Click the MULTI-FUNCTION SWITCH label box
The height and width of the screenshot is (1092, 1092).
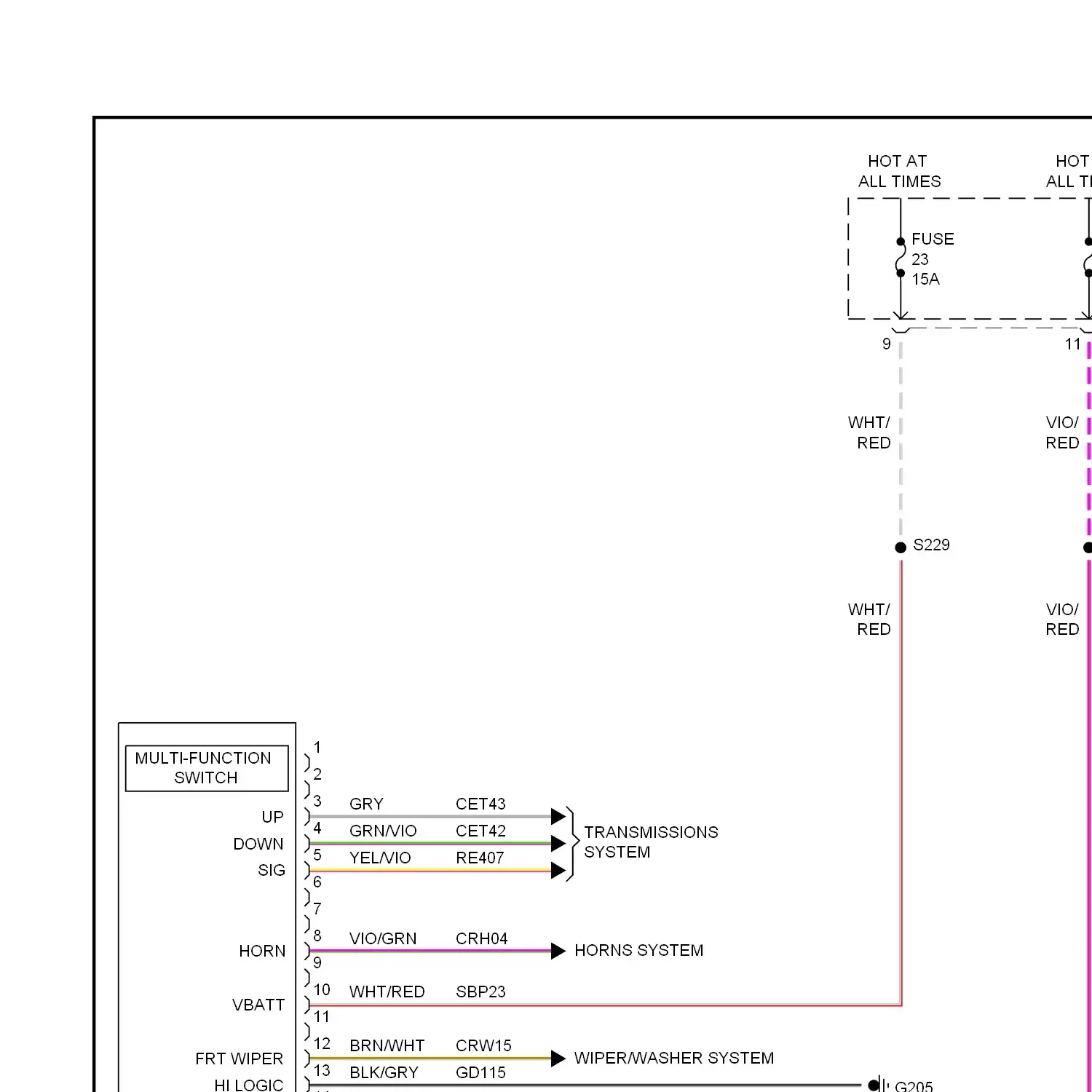coord(207,768)
